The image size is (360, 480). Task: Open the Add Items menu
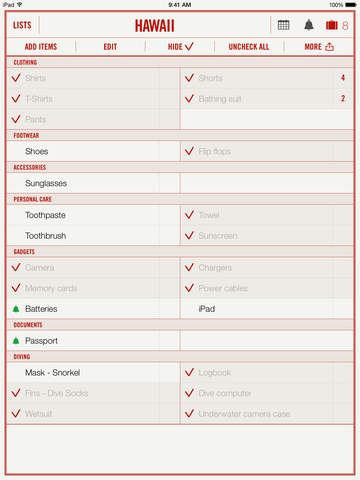[41, 47]
